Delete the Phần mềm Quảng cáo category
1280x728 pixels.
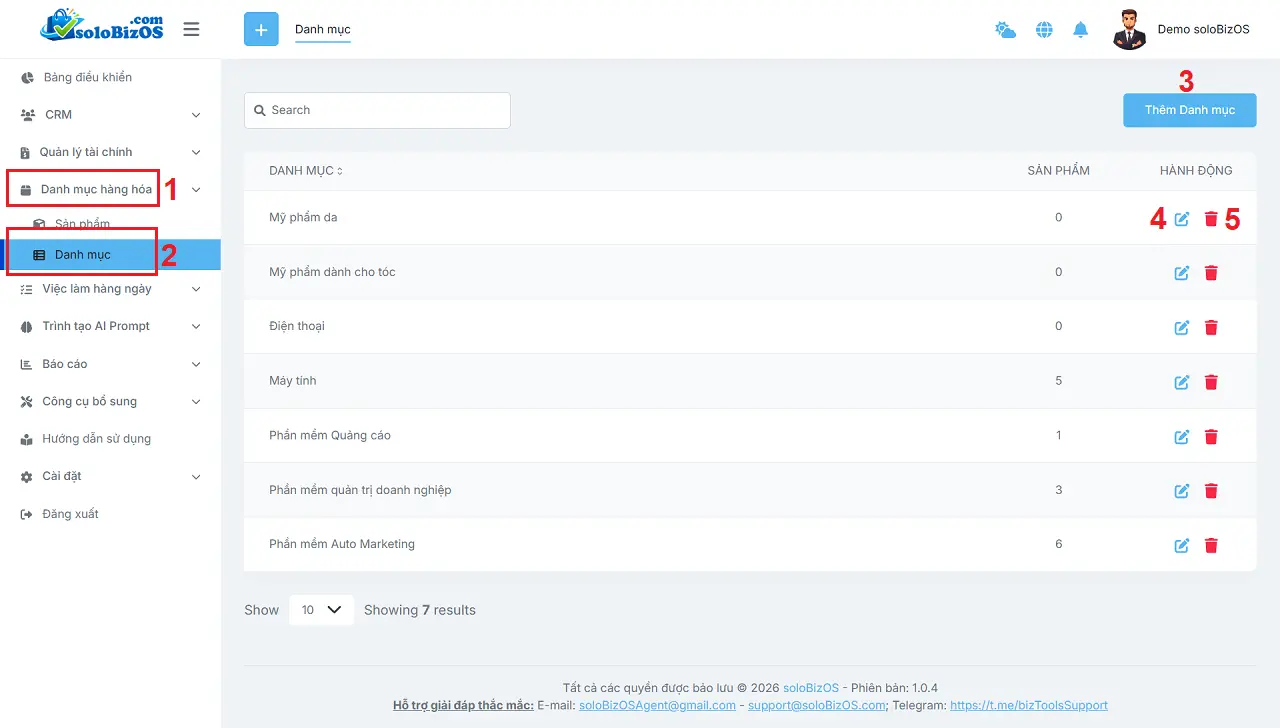[1211, 437]
